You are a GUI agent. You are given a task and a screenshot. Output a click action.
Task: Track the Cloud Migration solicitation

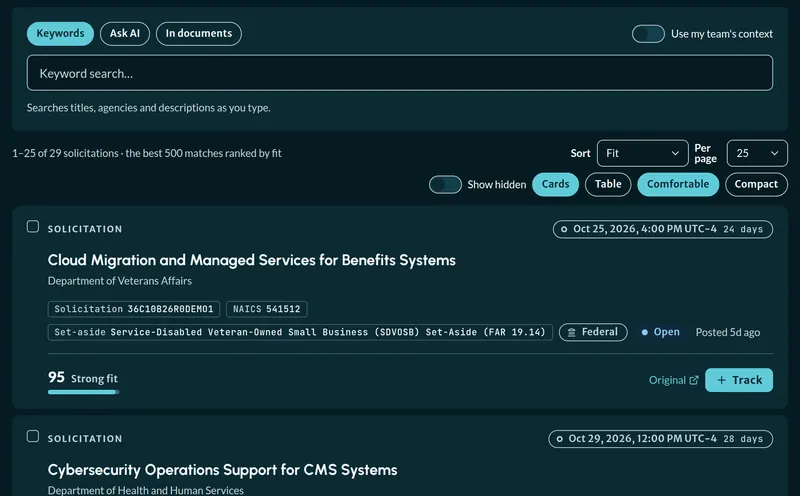point(739,380)
